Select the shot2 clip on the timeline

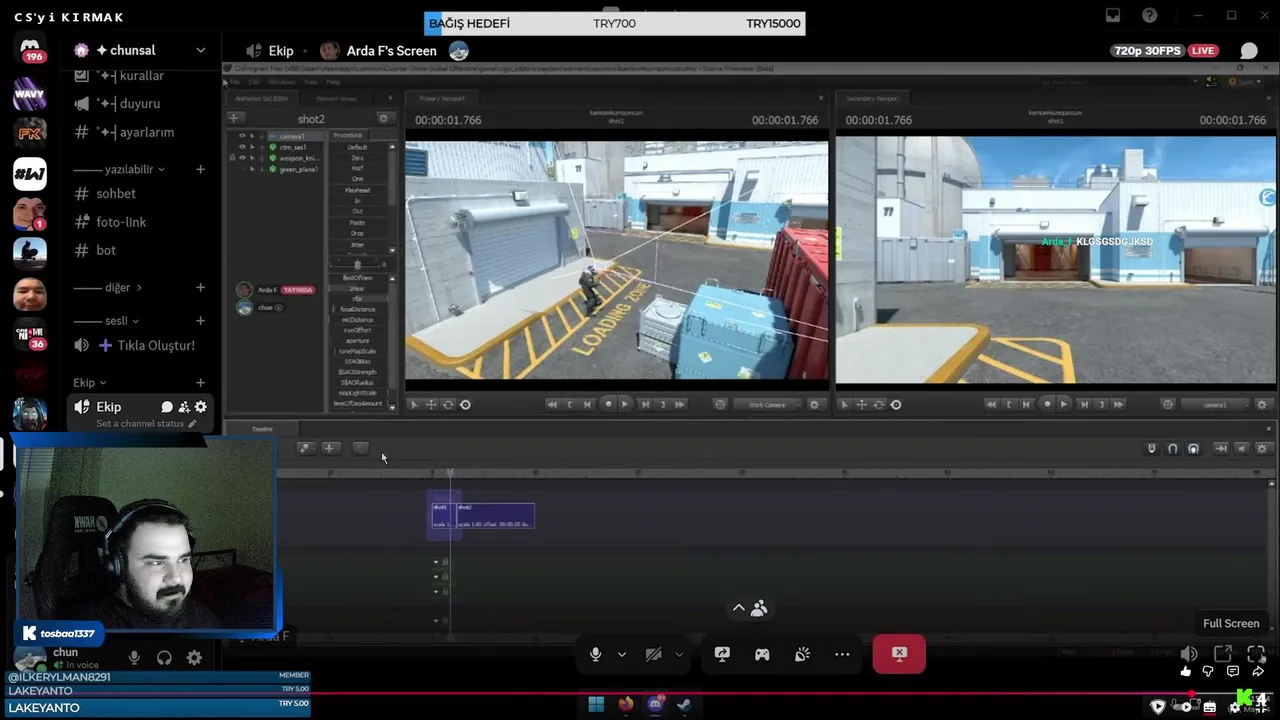pyautogui.click(x=495, y=516)
